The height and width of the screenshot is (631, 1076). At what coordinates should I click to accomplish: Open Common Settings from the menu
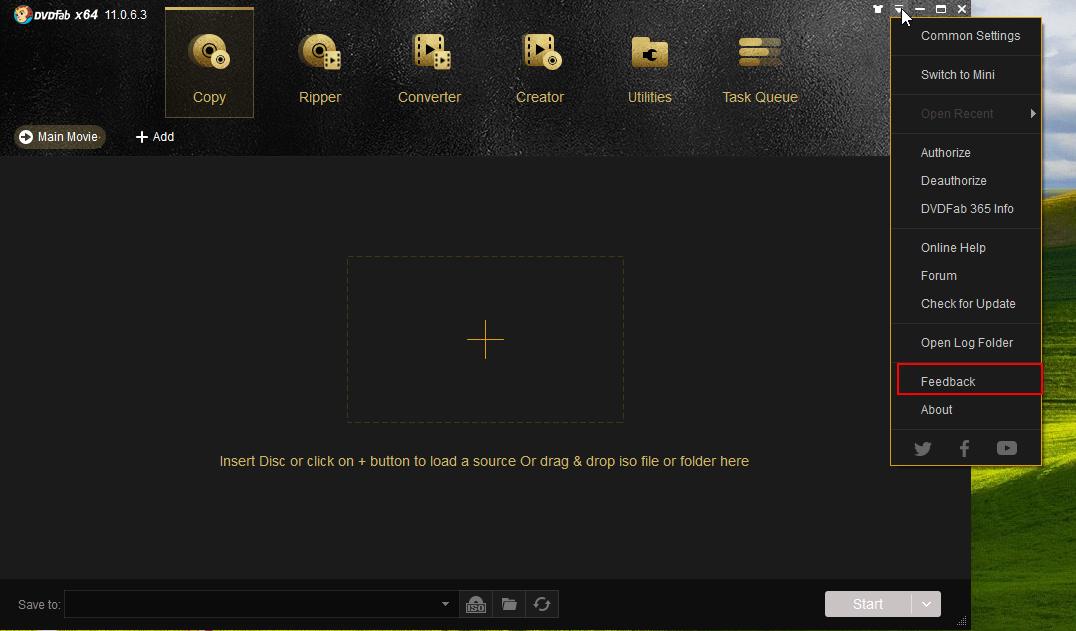point(970,36)
